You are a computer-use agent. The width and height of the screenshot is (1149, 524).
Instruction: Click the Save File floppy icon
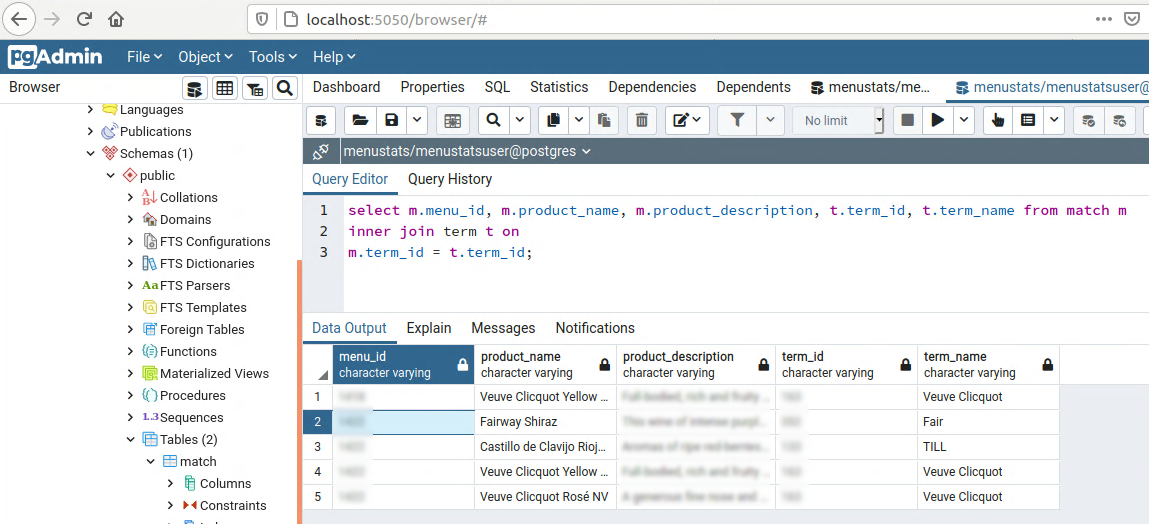(392, 120)
